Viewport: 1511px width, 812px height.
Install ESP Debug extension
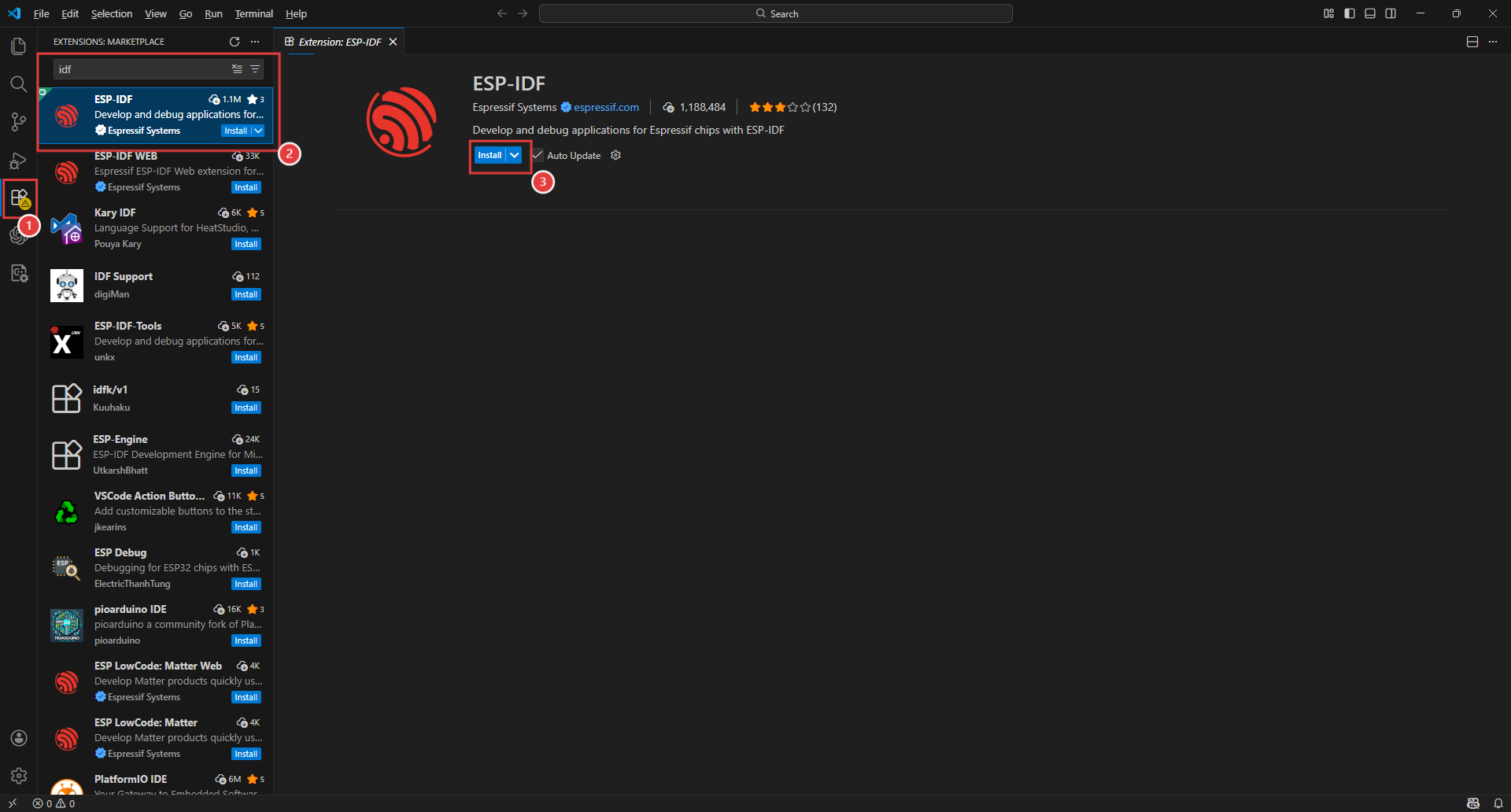point(246,584)
